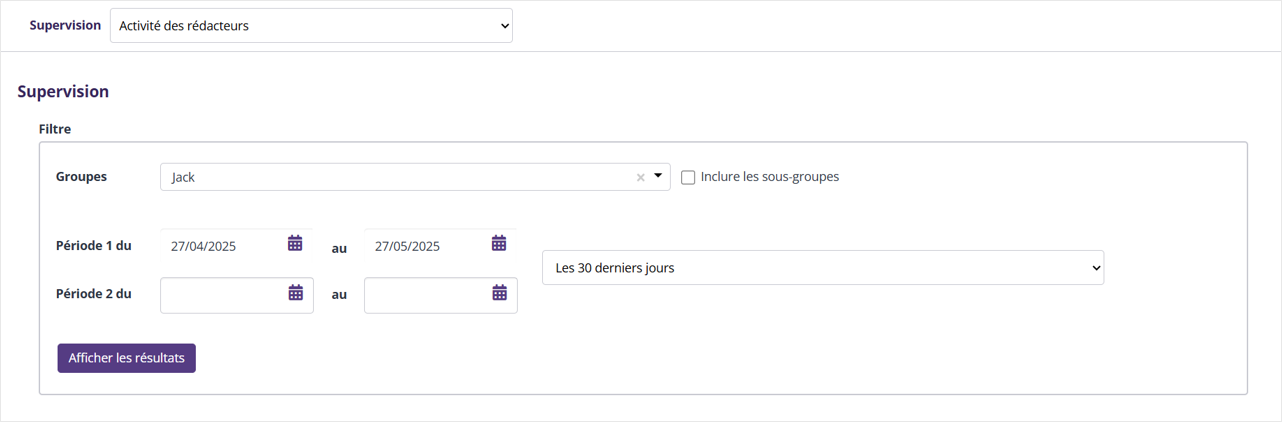Click the Période 1 end date field 27/05/2025
The height and width of the screenshot is (422, 1282).
pyautogui.click(x=426, y=246)
